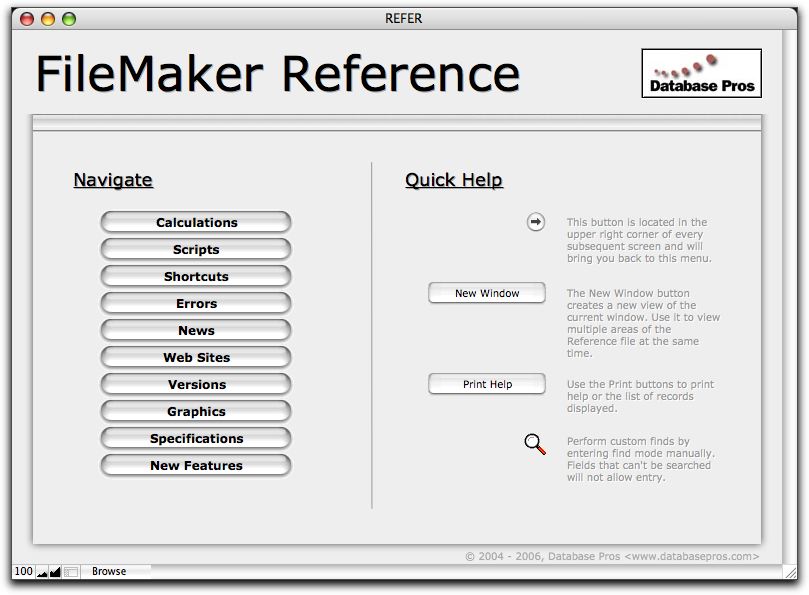
Task: Click the Database Pros logo
Action: point(702,73)
